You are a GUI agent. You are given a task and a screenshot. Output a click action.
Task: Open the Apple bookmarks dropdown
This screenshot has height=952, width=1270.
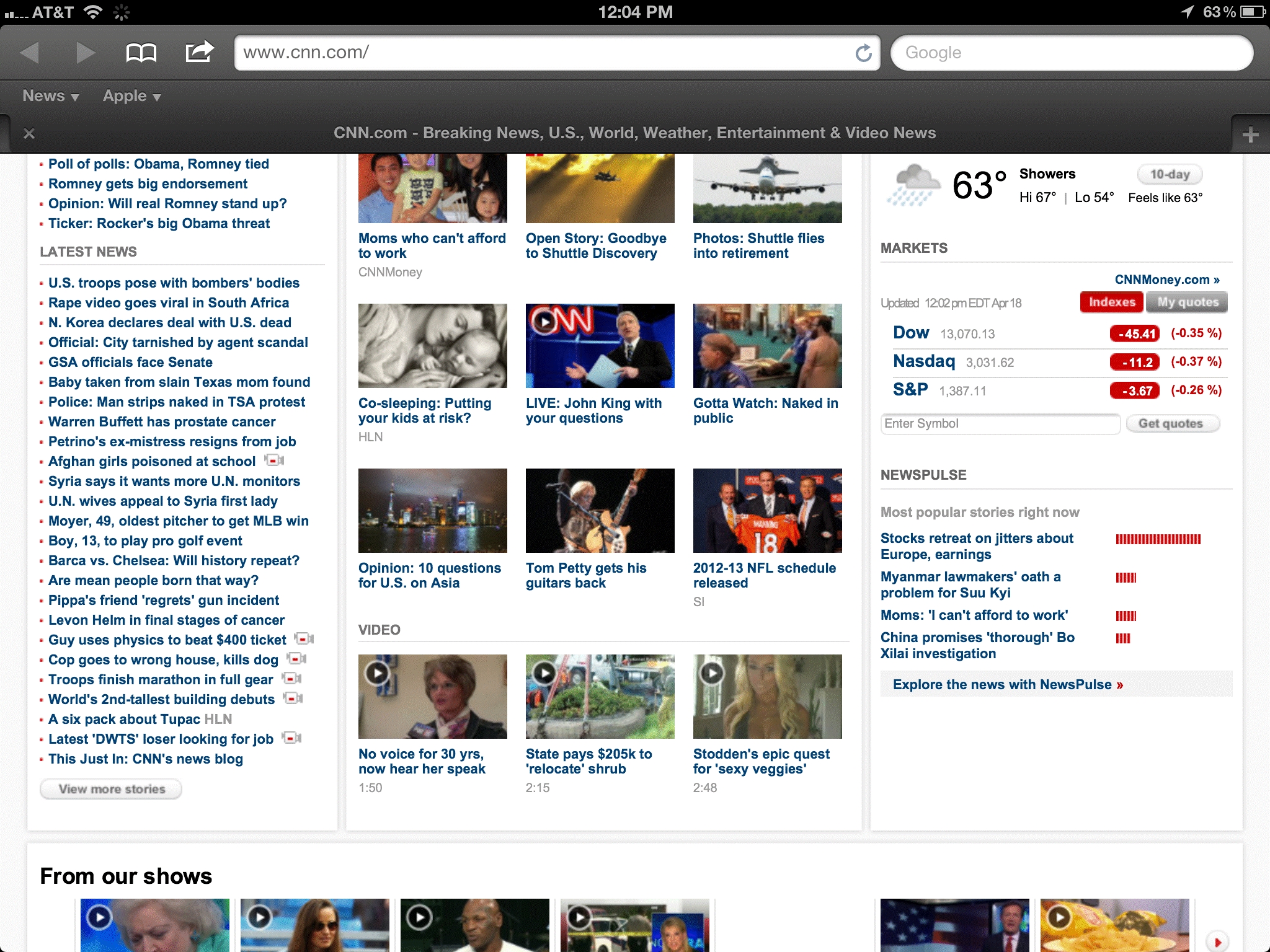(x=132, y=96)
